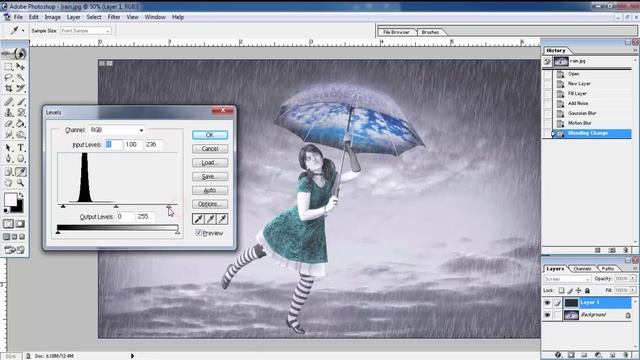Select the Pen tool
This screenshot has width=640, height=360.
8,159
